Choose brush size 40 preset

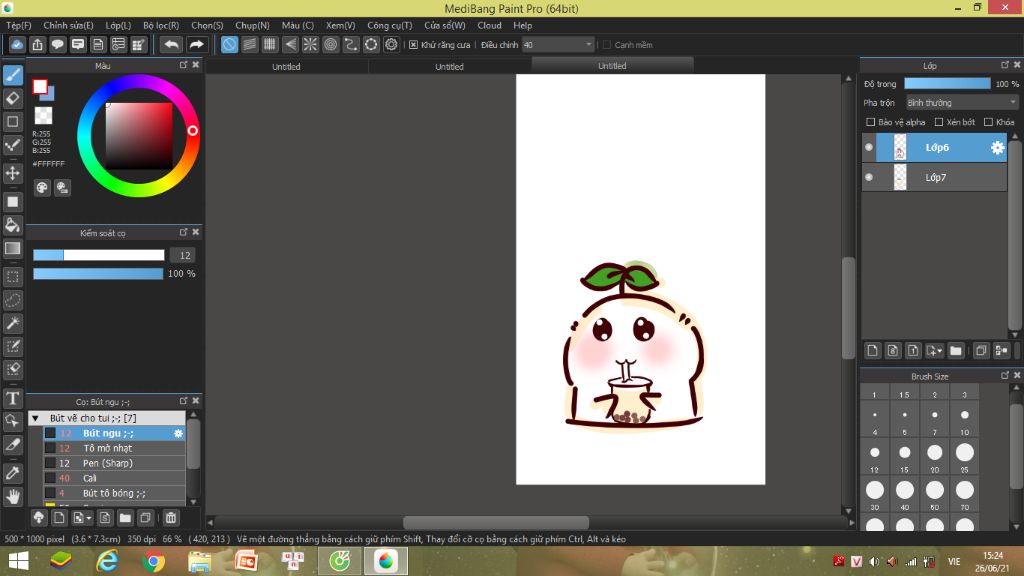coord(904,490)
